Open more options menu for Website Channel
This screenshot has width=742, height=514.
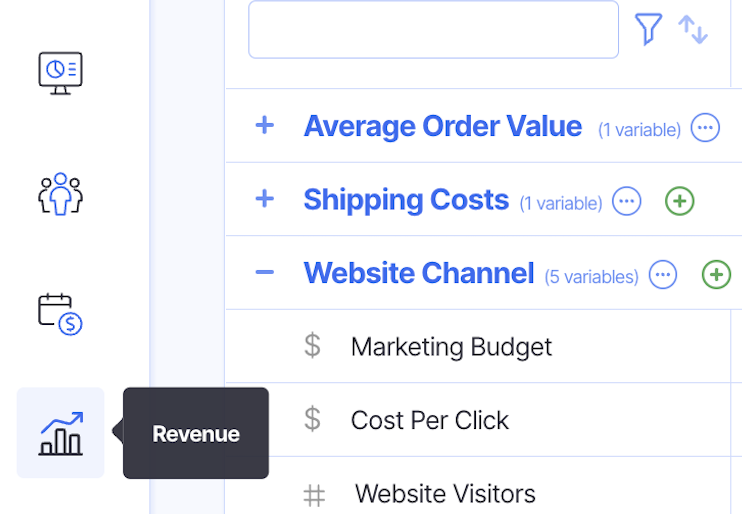coord(663,274)
